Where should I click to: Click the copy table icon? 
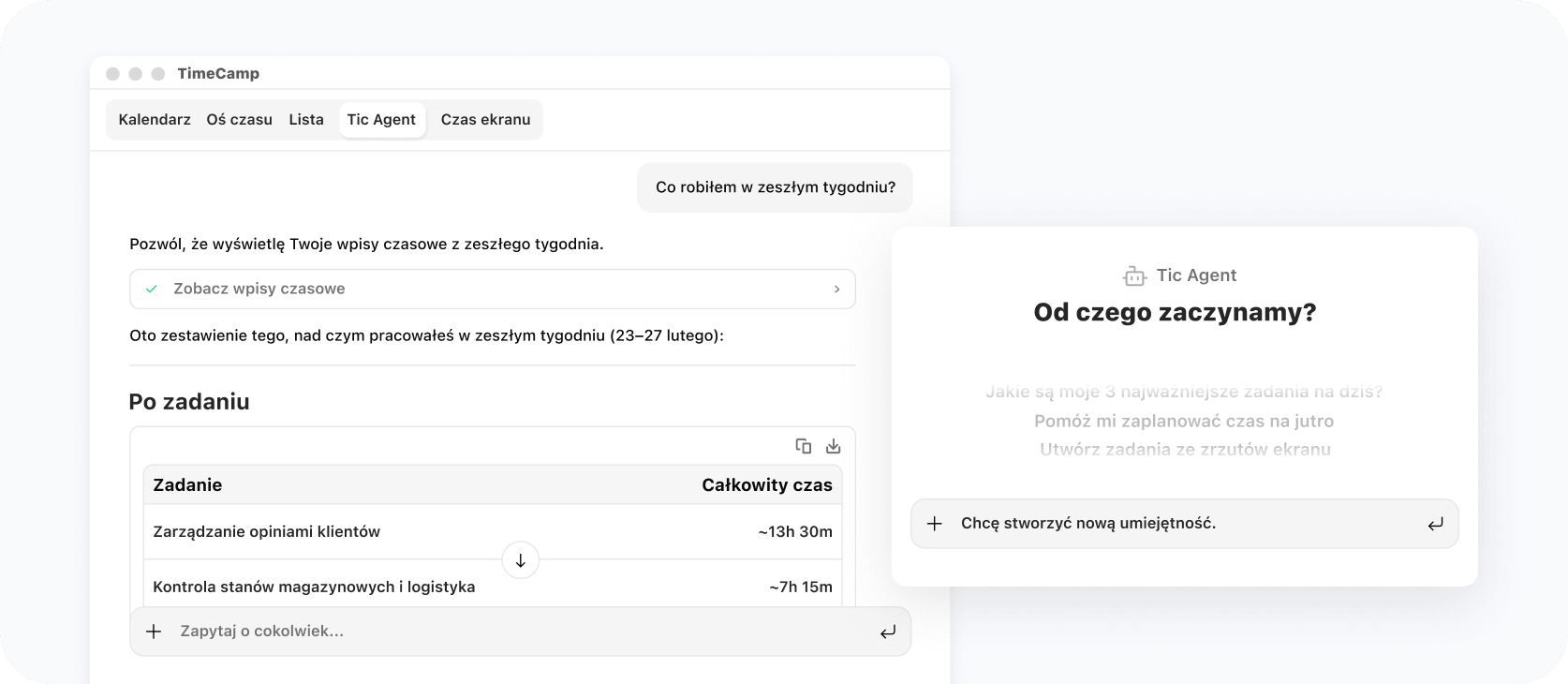coord(803,446)
